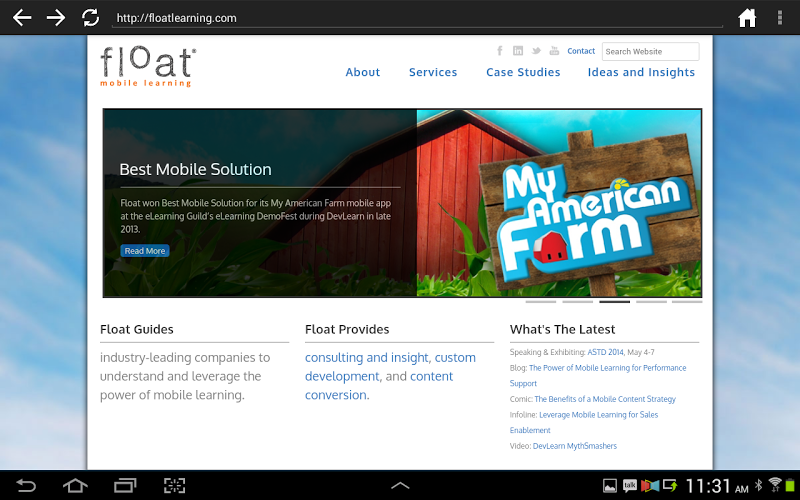Screen dimensions: 800x500
Task: Open the DevLearn MythSmashers video link
Action: 574,446
